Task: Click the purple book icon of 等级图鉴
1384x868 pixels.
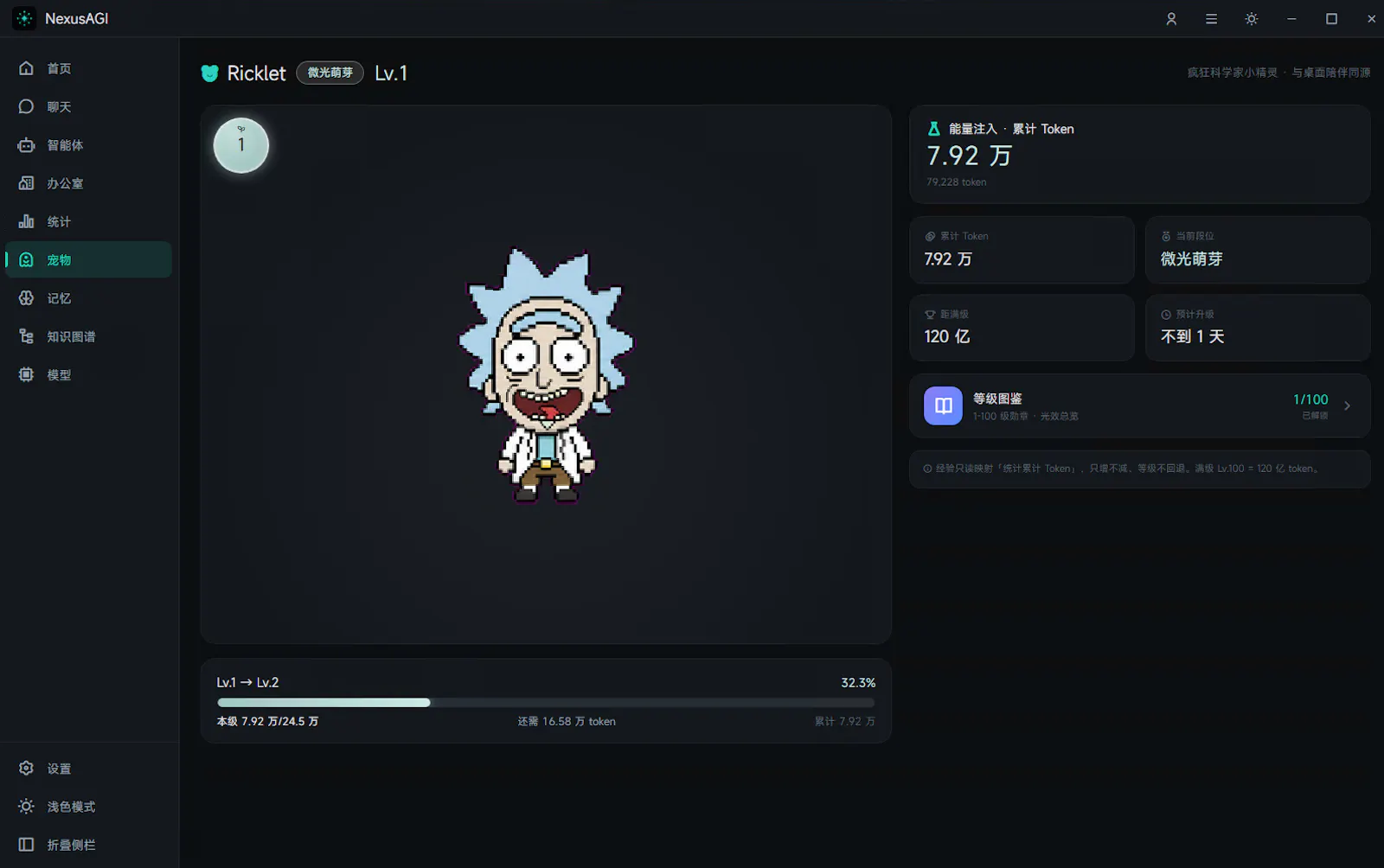Action: pyautogui.click(x=943, y=405)
